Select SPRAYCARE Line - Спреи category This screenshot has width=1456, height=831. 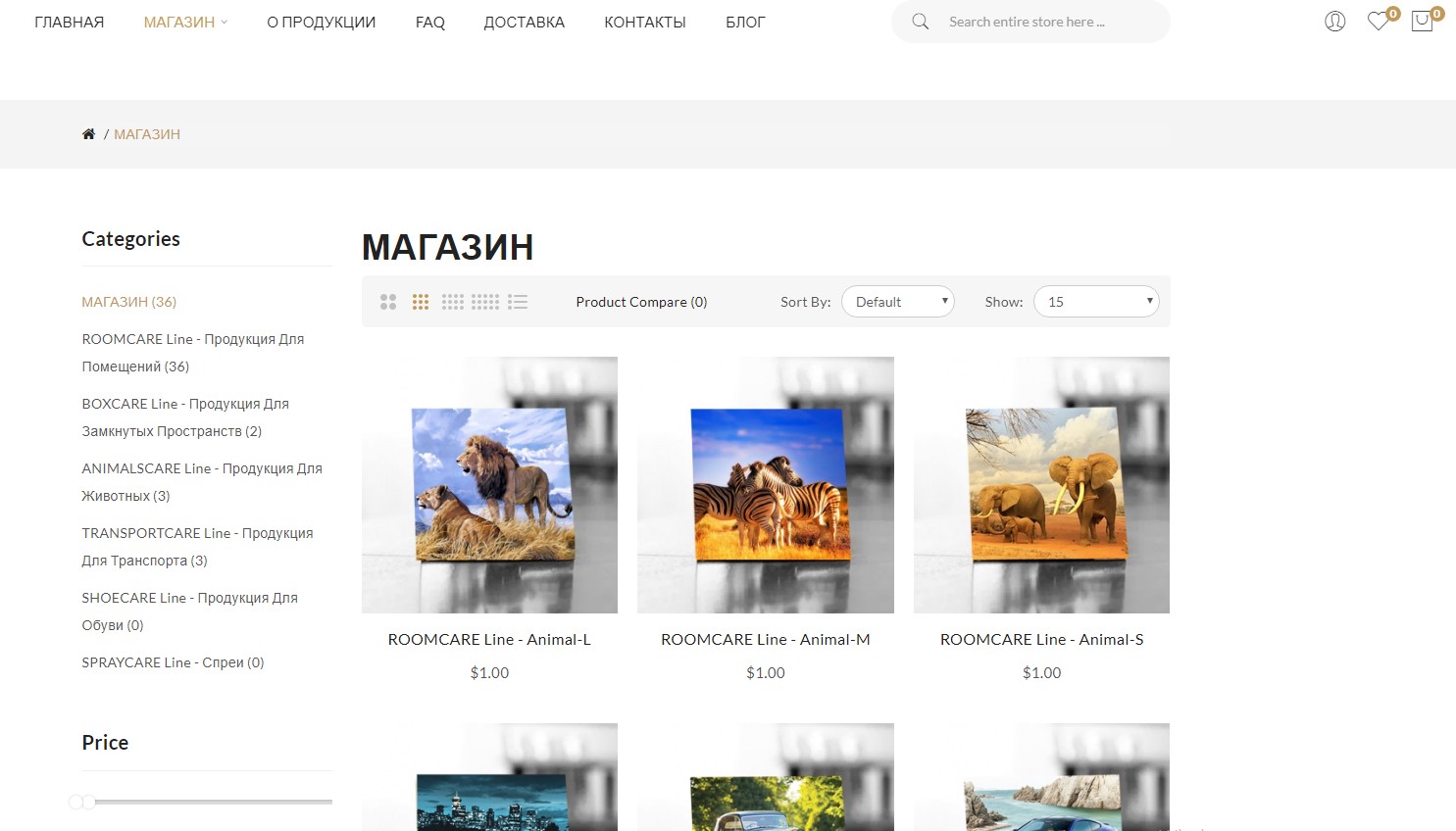coord(173,662)
